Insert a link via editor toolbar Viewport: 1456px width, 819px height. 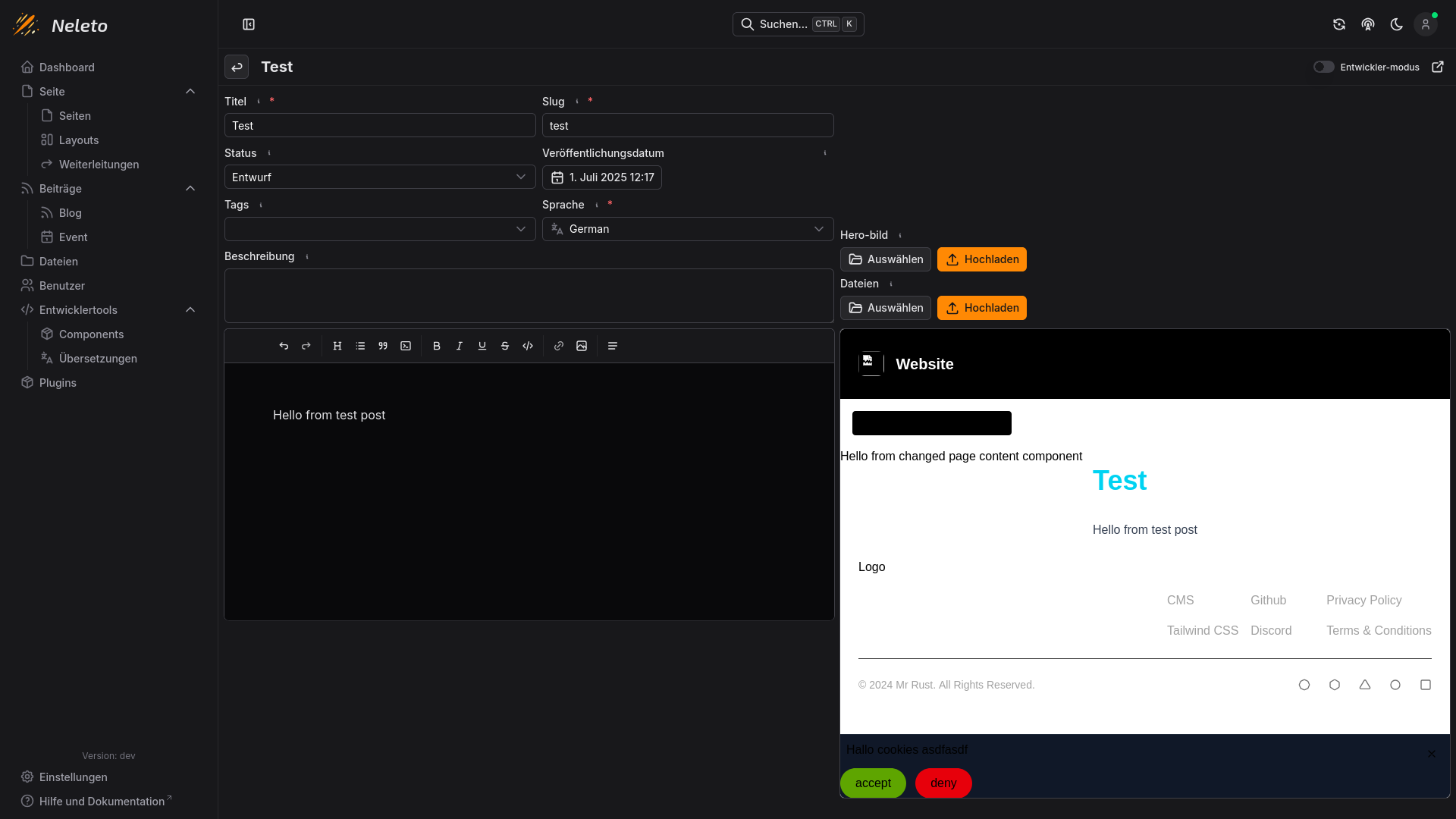(559, 346)
